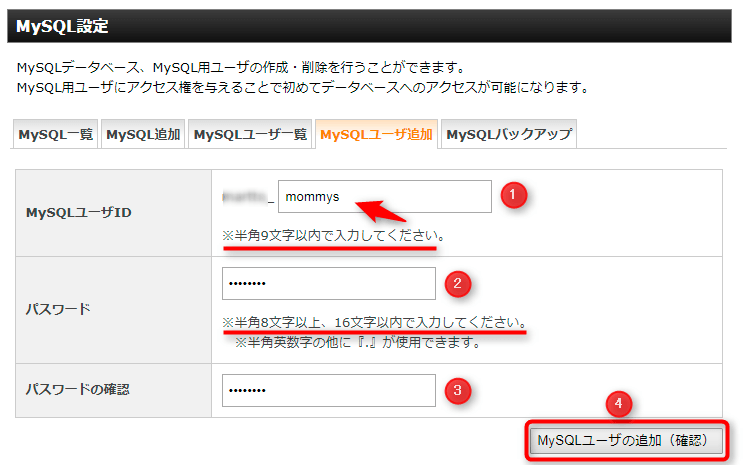Click the description line about MySQLデータベース作成・削除
The image size is (744, 465).
(x=242, y=67)
